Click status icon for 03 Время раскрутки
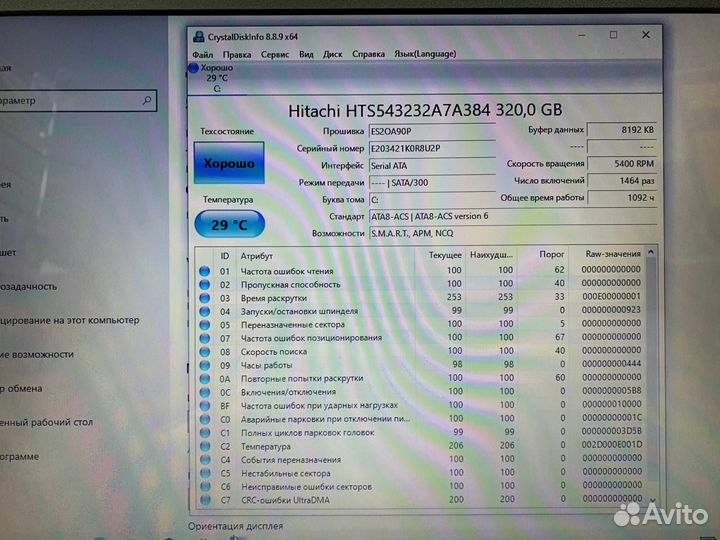Screen dimensions: 720x540 (204, 298)
